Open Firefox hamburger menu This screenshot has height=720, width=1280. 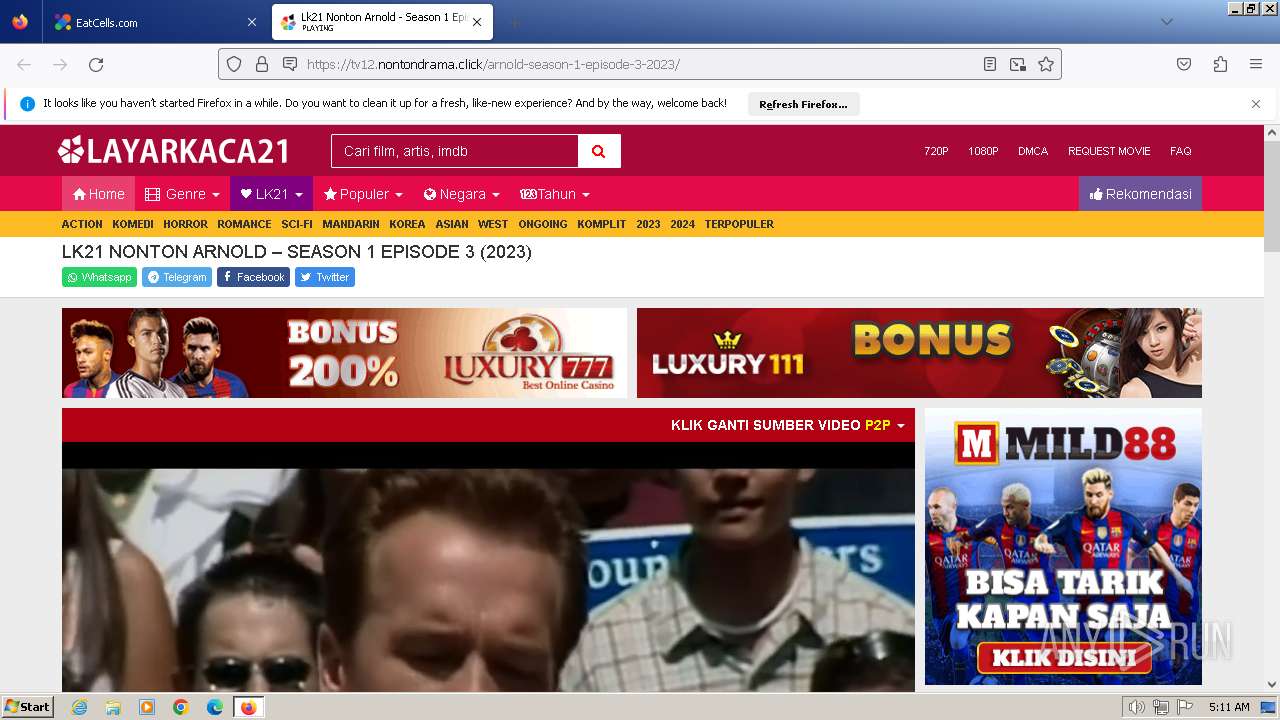pos(1256,64)
